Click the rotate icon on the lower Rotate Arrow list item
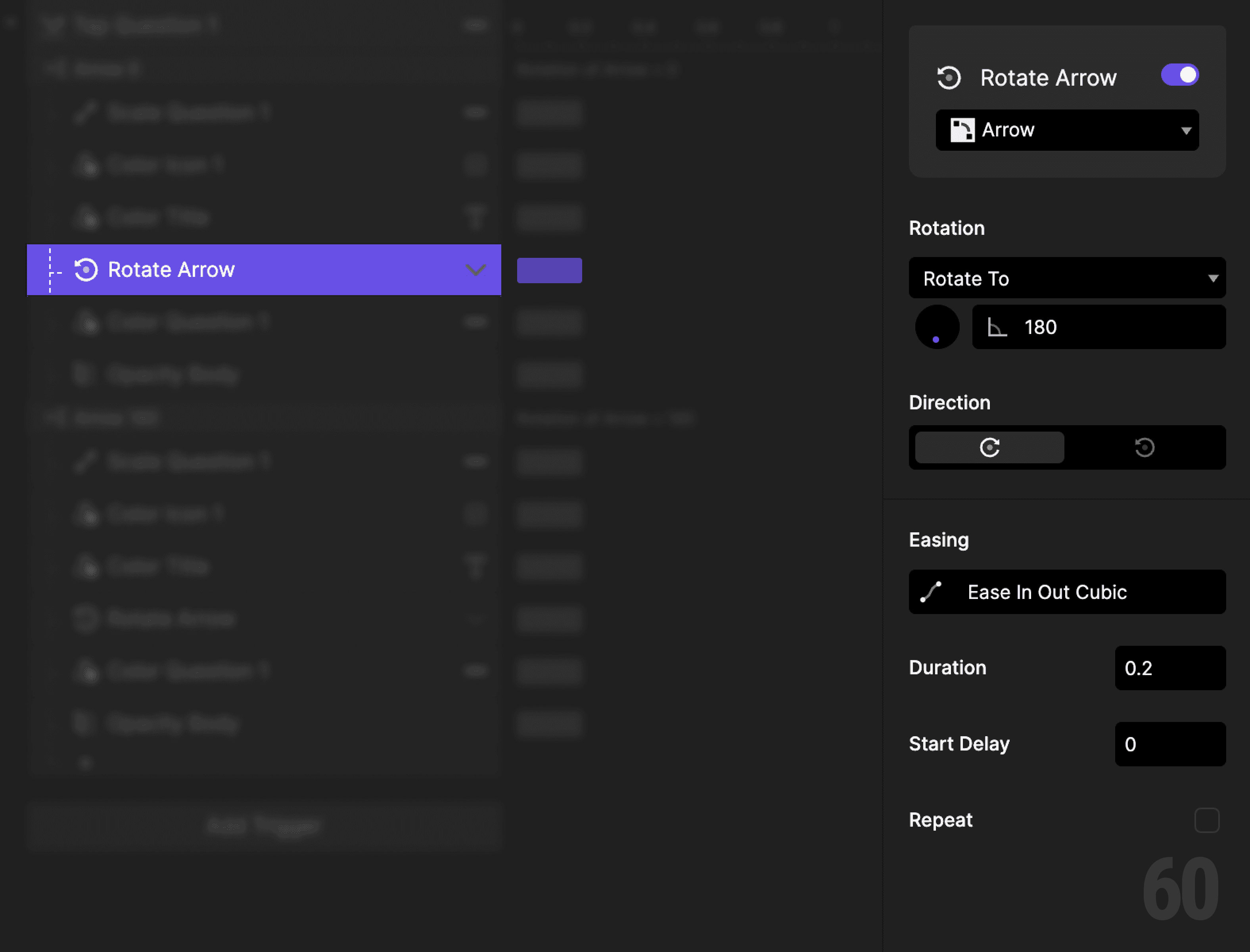Viewport: 1250px width, 952px height. click(x=85, y=619)
